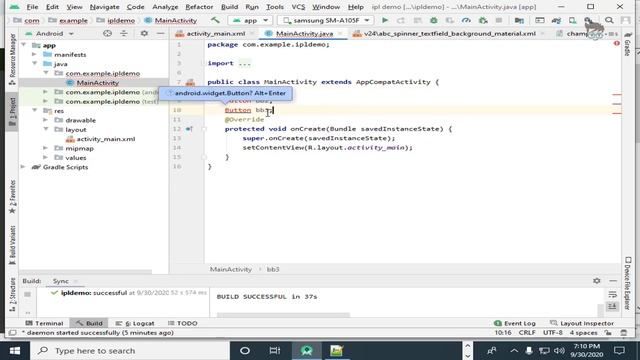Open the Event Log
Screen dimensions: 640x360
(515, 323)
